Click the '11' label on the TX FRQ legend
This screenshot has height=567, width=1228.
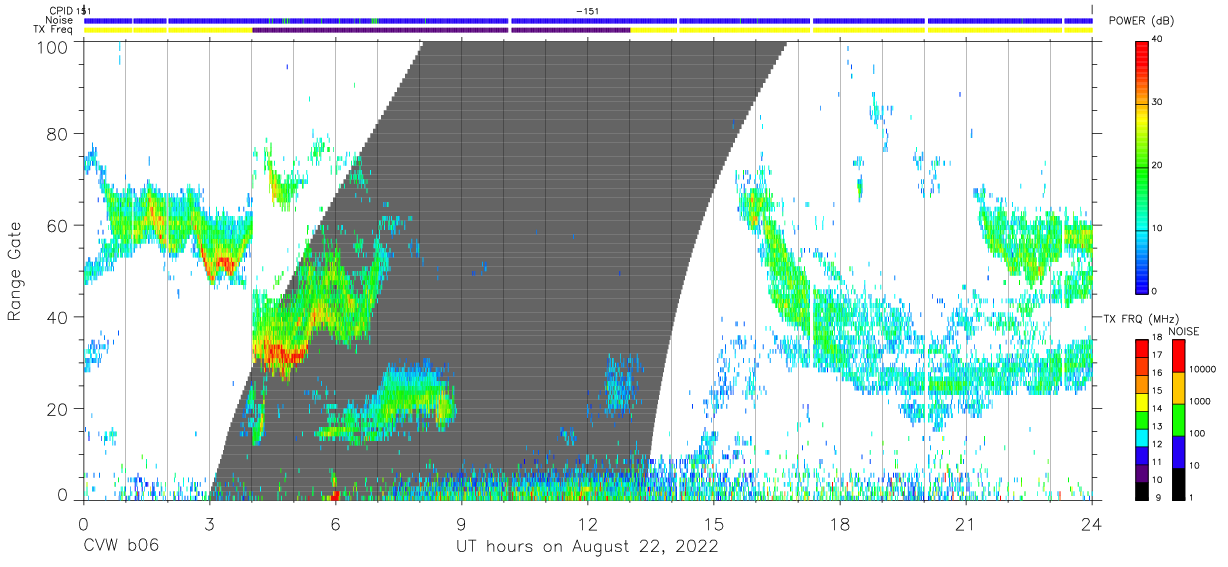(1157, 462)
